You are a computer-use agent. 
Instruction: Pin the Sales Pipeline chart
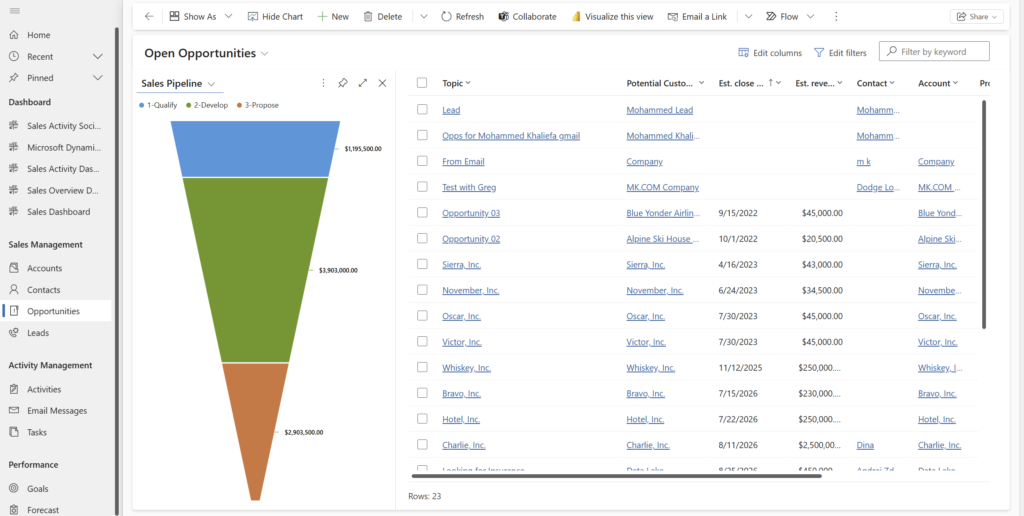tap(342, 83)
